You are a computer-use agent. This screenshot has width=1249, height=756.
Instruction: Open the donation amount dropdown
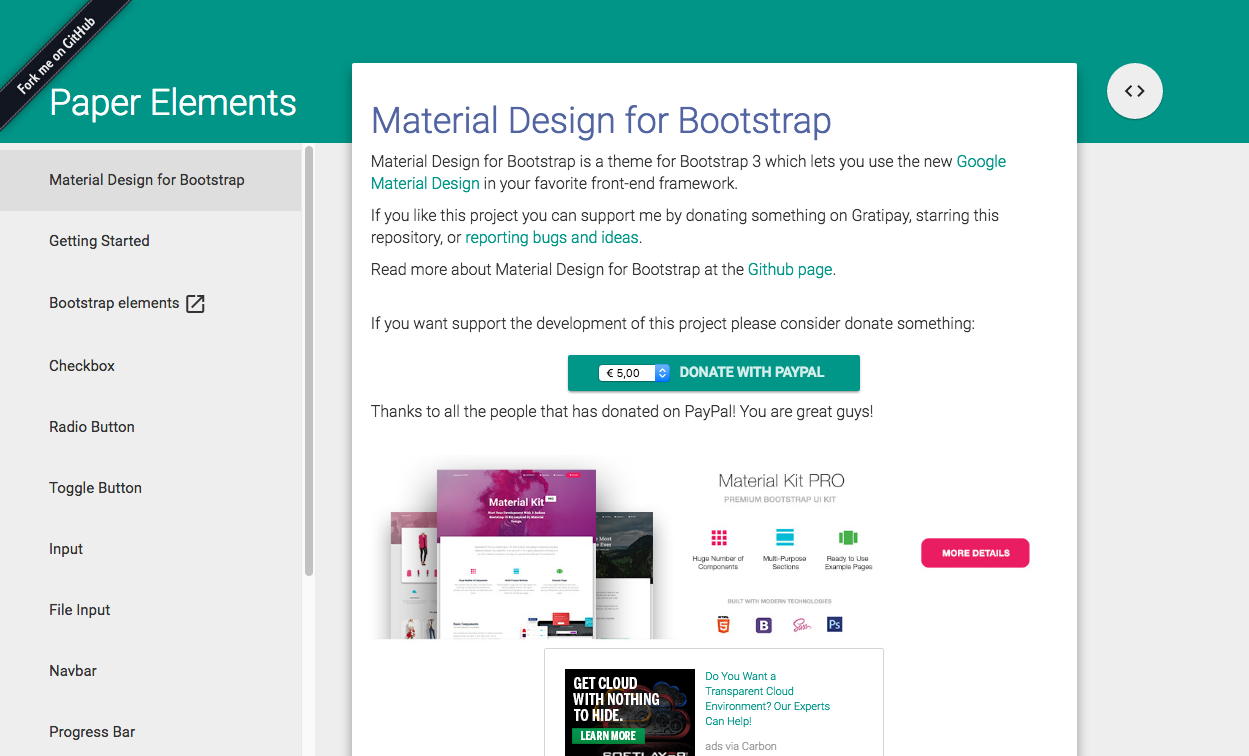click(634, 373)
